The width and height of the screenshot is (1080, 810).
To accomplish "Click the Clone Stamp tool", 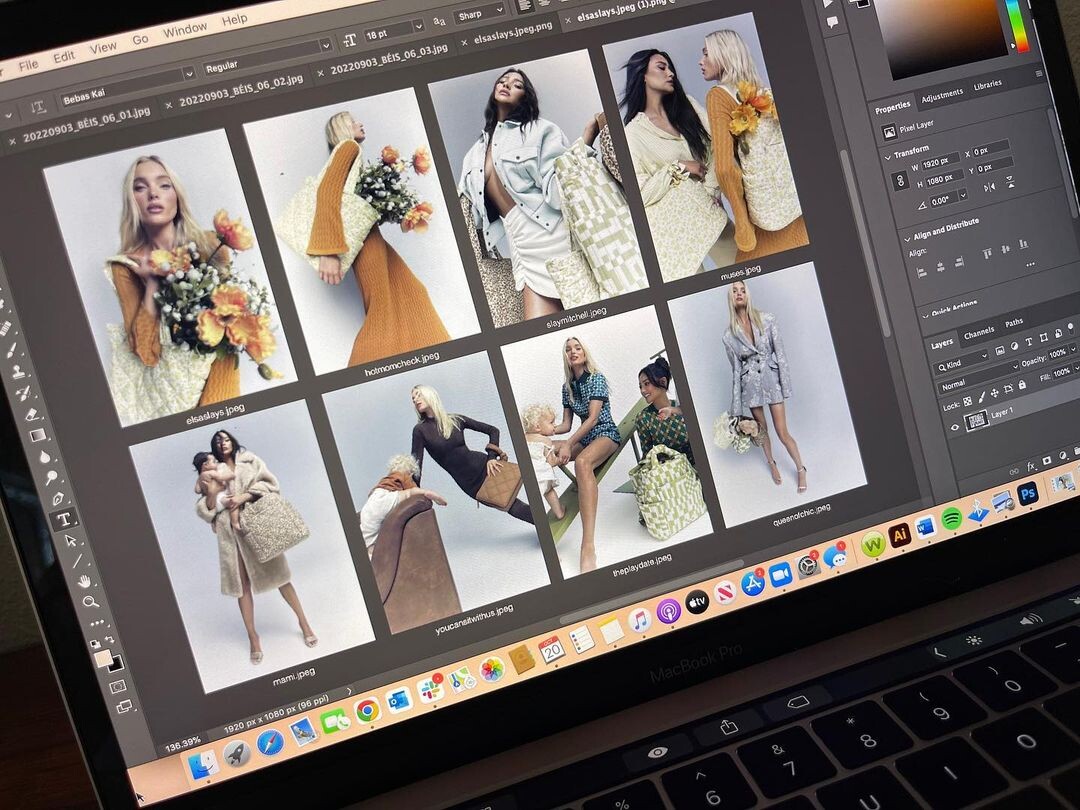I will pos(19,371).
